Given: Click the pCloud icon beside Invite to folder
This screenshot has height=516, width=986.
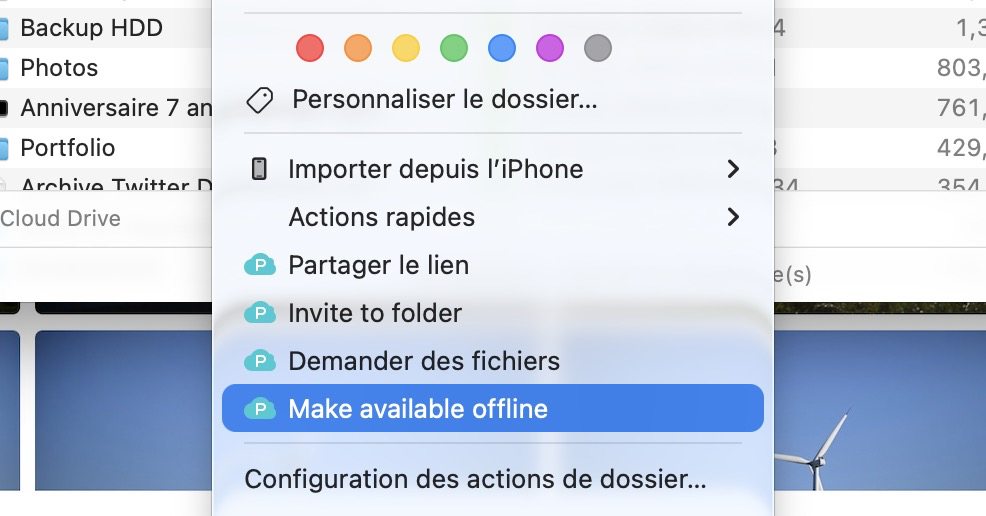Looking at the screenshot, I should pyautogui.click(x=260, y=313).
